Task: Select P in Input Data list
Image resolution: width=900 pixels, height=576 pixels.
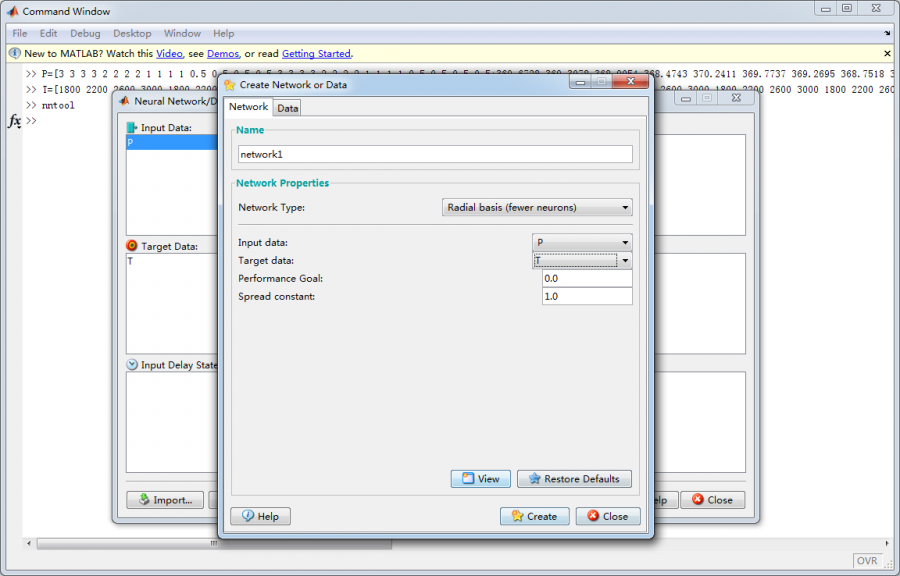Action: coord(172,142)
